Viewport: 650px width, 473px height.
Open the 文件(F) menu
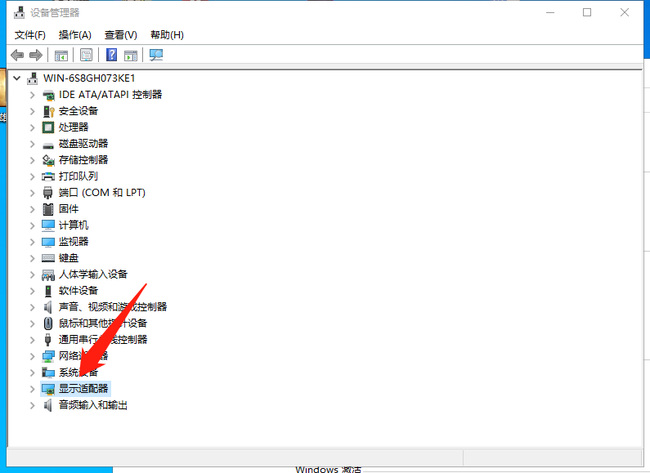30,35
